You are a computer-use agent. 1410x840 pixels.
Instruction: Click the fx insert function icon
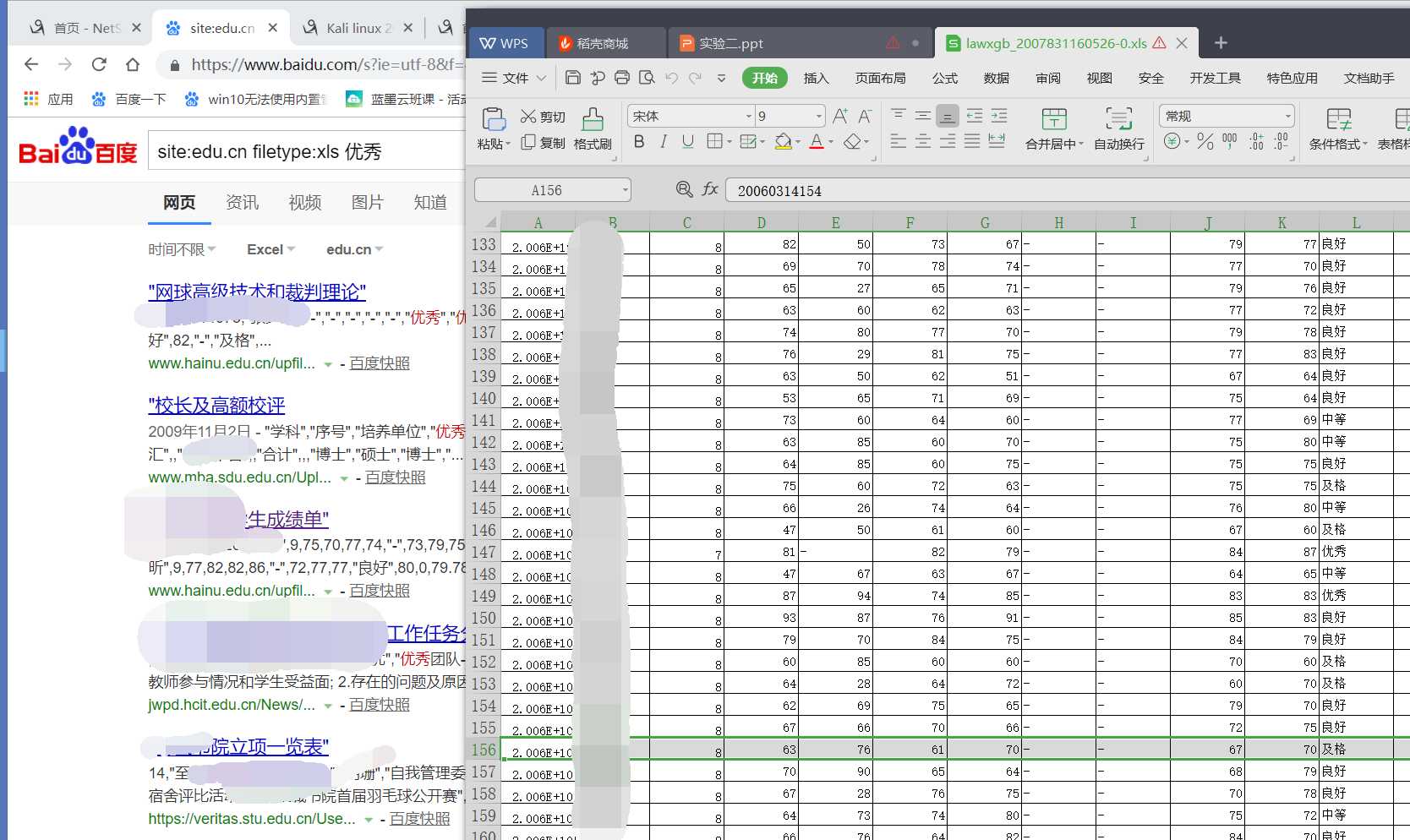coord(710,189)
